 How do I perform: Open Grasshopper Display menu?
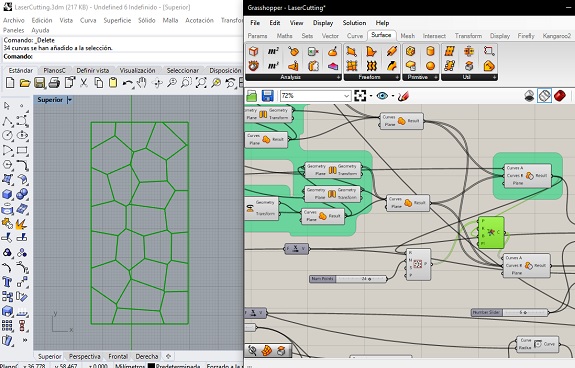pyautogui.click(x=323, y=23)
